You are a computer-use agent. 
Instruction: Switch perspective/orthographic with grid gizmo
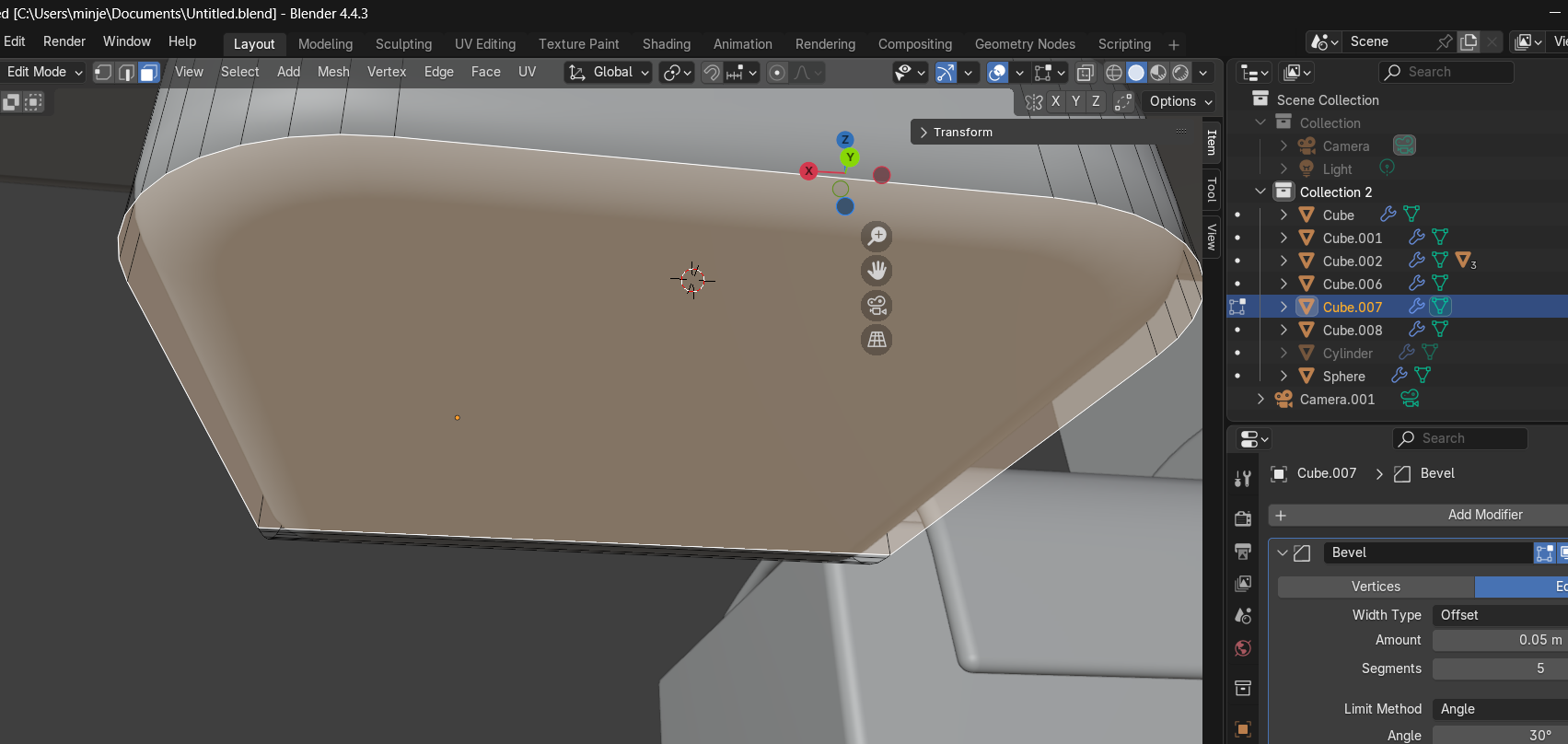point(877,340)
